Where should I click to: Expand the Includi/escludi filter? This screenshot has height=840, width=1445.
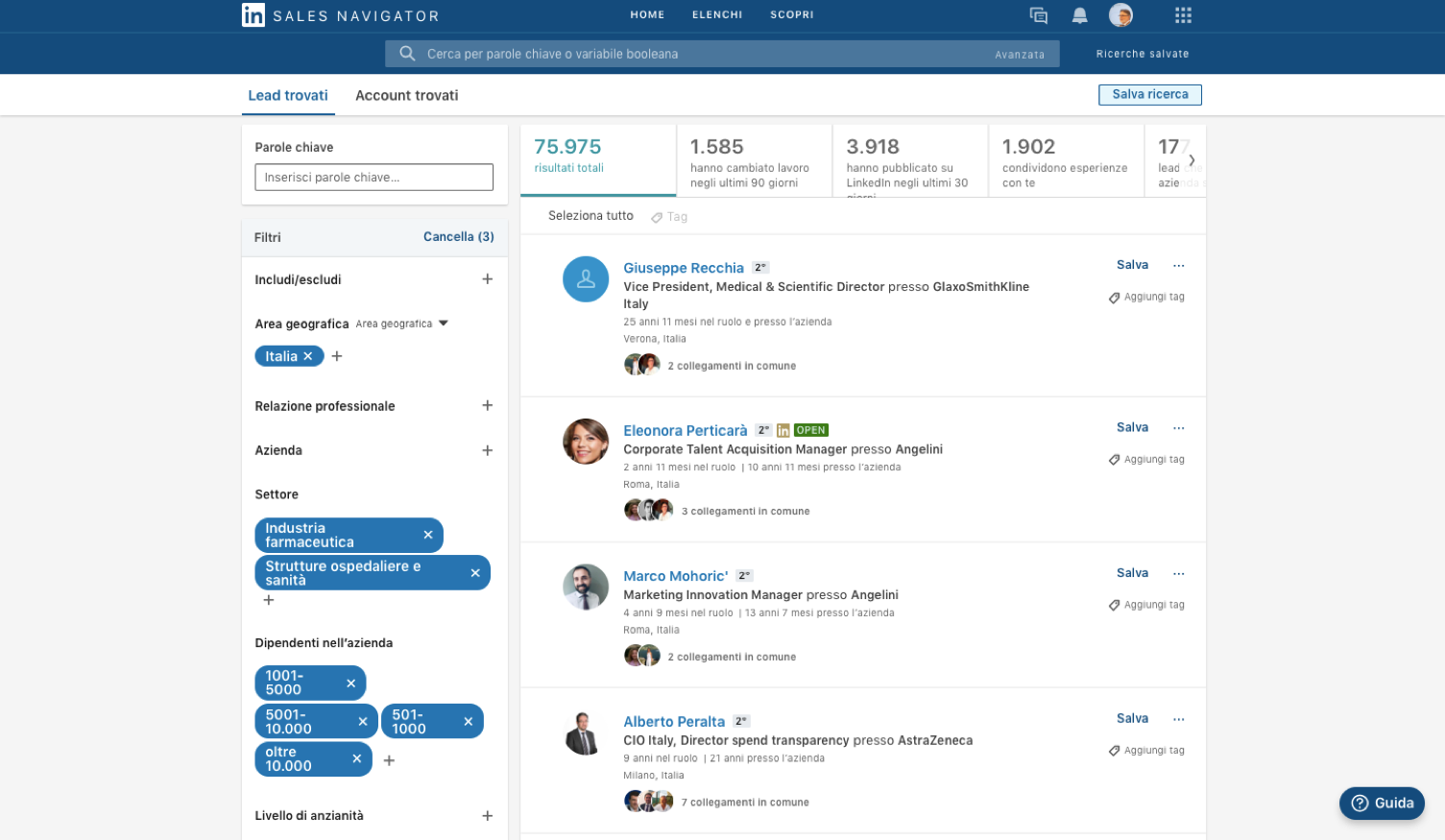pyautogui.click(x=488, y=279)
